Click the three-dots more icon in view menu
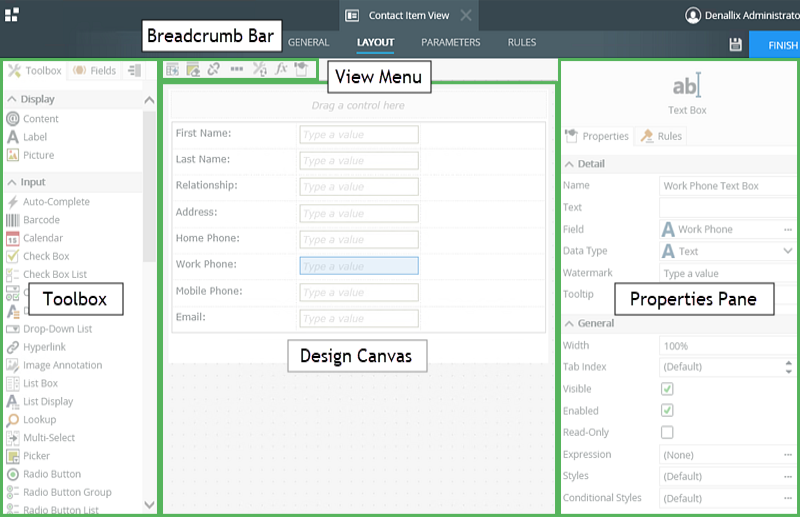 click(237, 69)
